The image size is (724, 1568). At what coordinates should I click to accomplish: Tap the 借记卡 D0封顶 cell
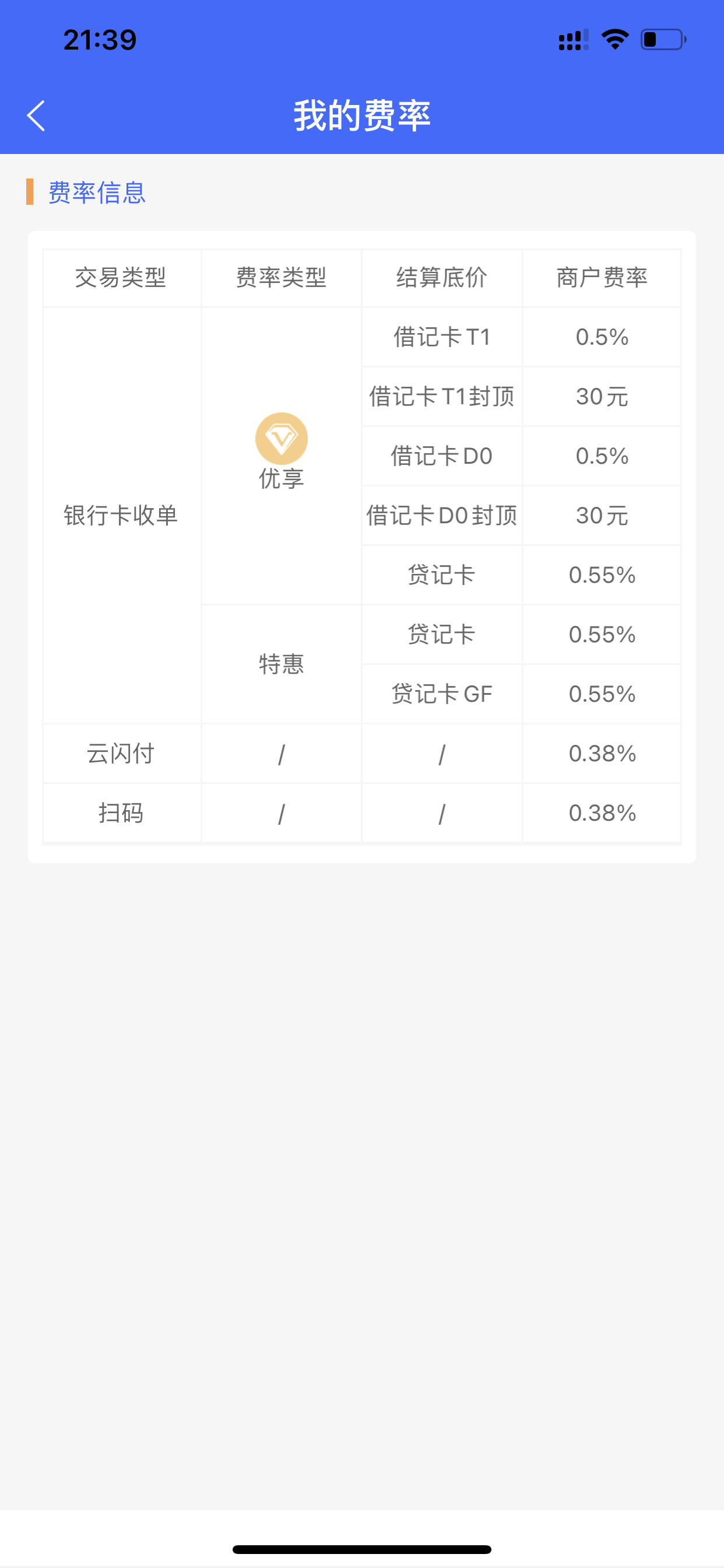coord(442,516)
